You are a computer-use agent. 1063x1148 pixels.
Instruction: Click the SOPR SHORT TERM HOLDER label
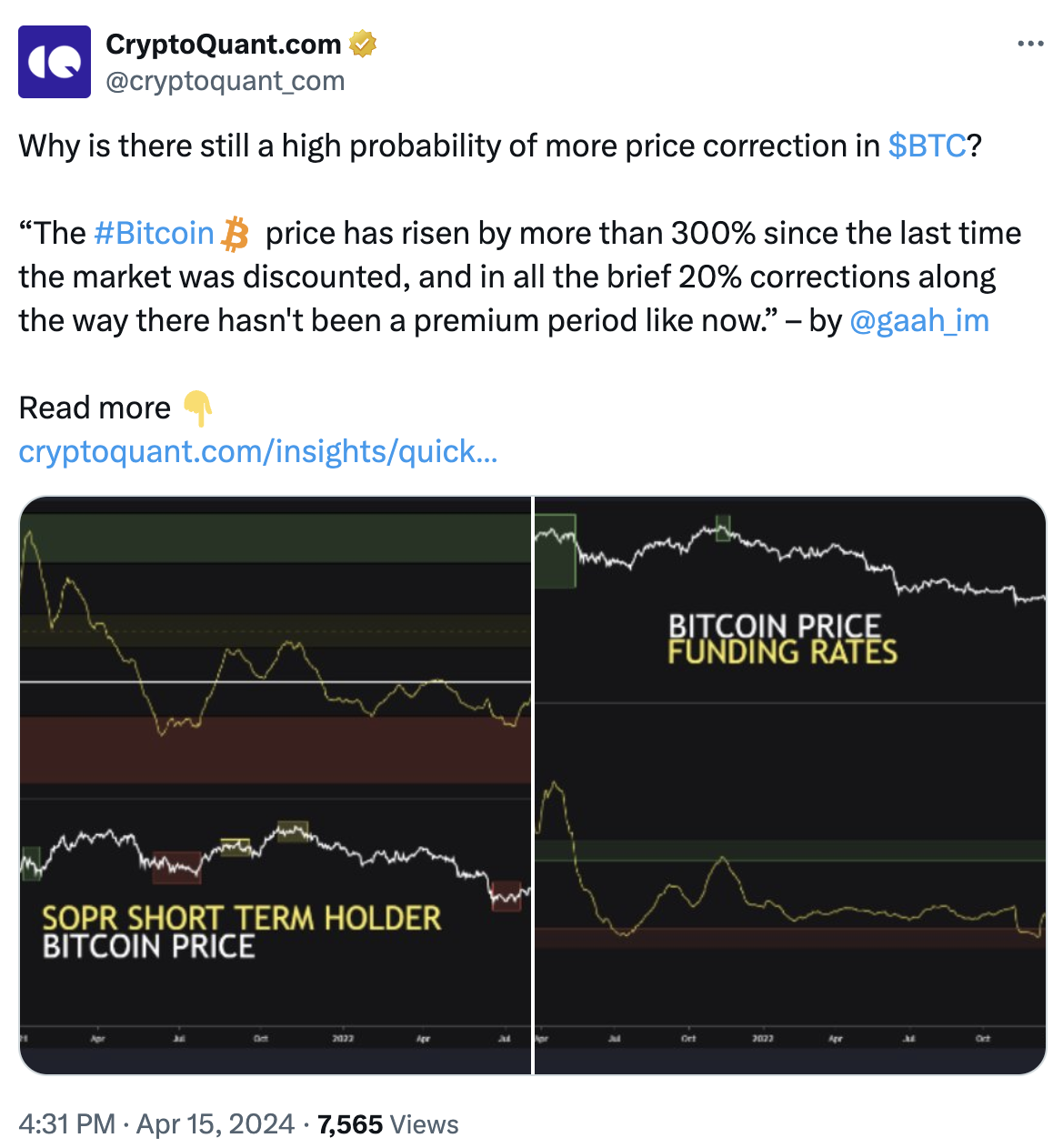tap(242, 918)
